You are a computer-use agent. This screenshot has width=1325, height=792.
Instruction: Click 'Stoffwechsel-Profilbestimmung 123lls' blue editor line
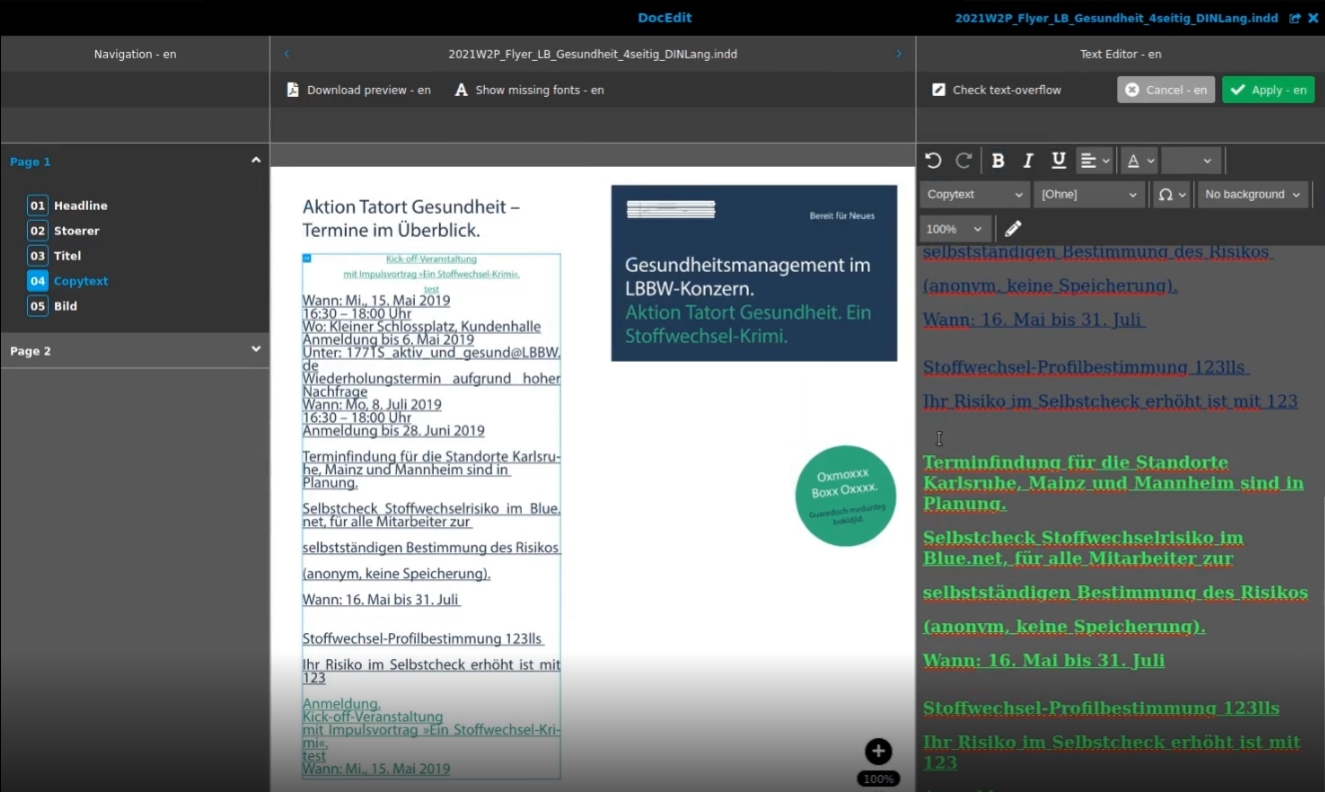click(1085, 367)
